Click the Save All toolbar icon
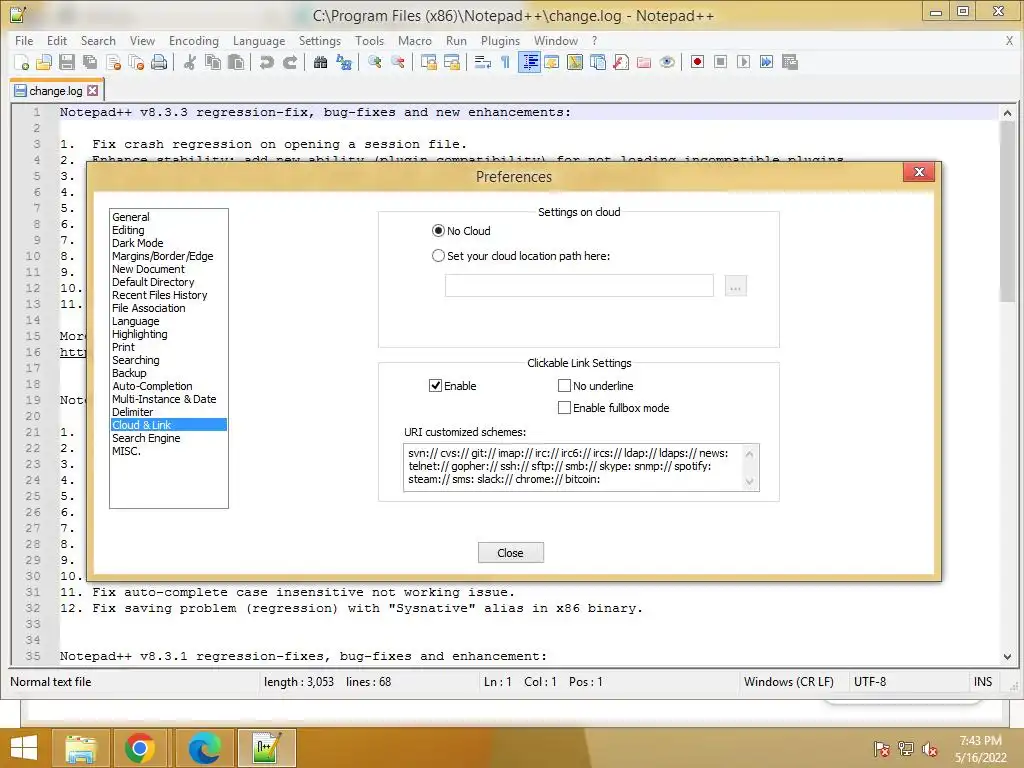This screenshot has height=768, width=1024. coord(89,62)
